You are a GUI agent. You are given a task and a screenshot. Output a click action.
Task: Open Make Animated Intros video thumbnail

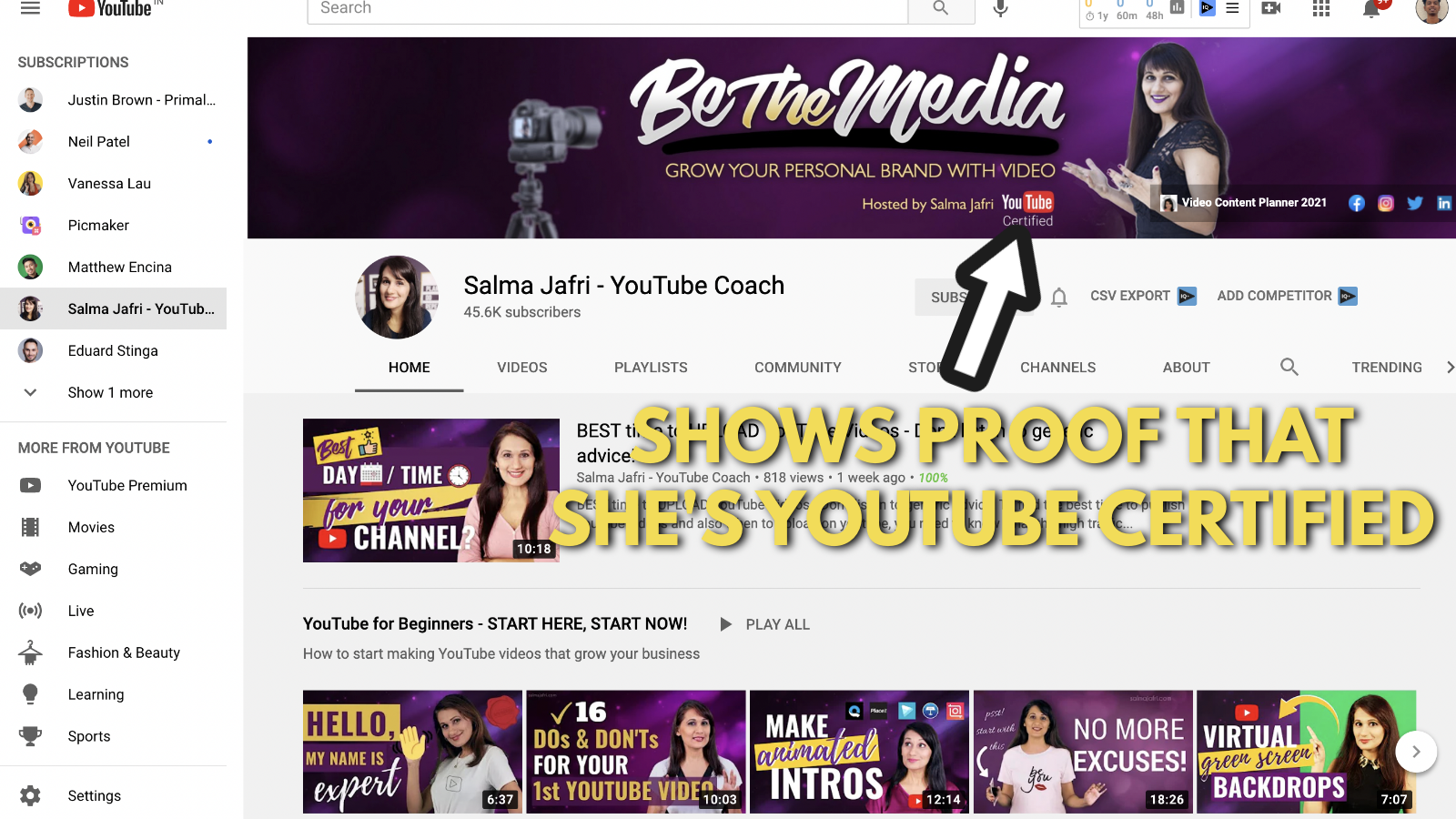859,752
